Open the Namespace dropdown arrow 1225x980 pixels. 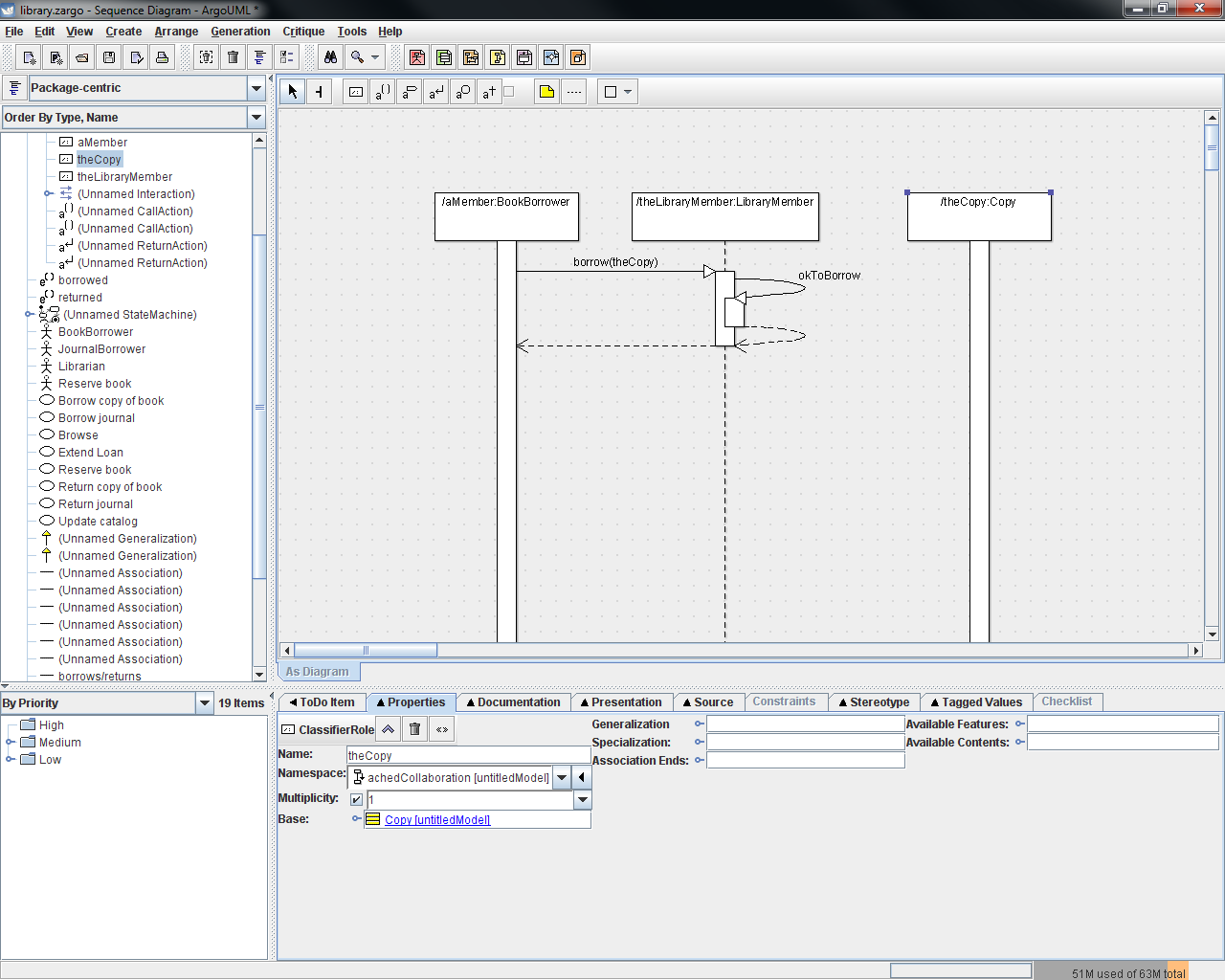[x=562, y=777]
